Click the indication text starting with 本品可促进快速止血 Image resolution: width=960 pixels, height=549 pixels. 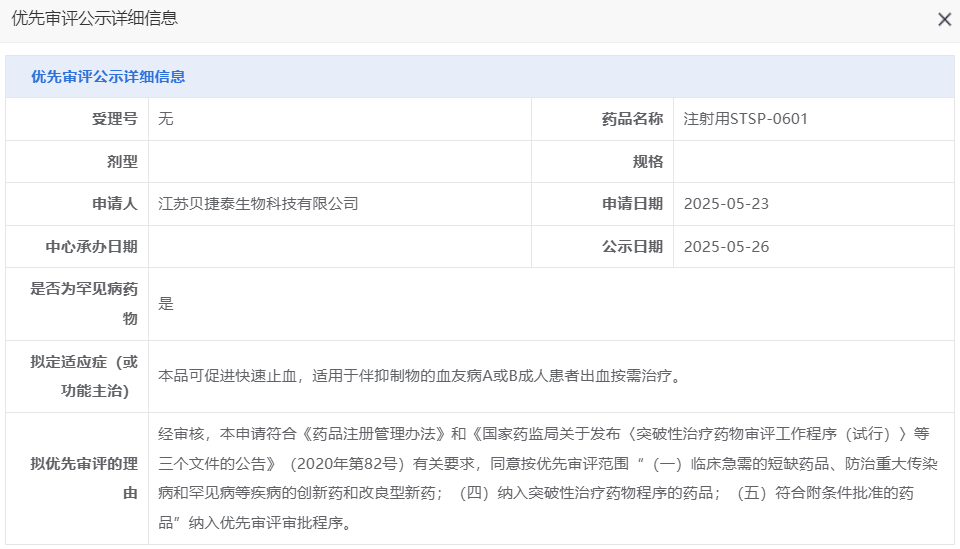click(x=420, y=377)
